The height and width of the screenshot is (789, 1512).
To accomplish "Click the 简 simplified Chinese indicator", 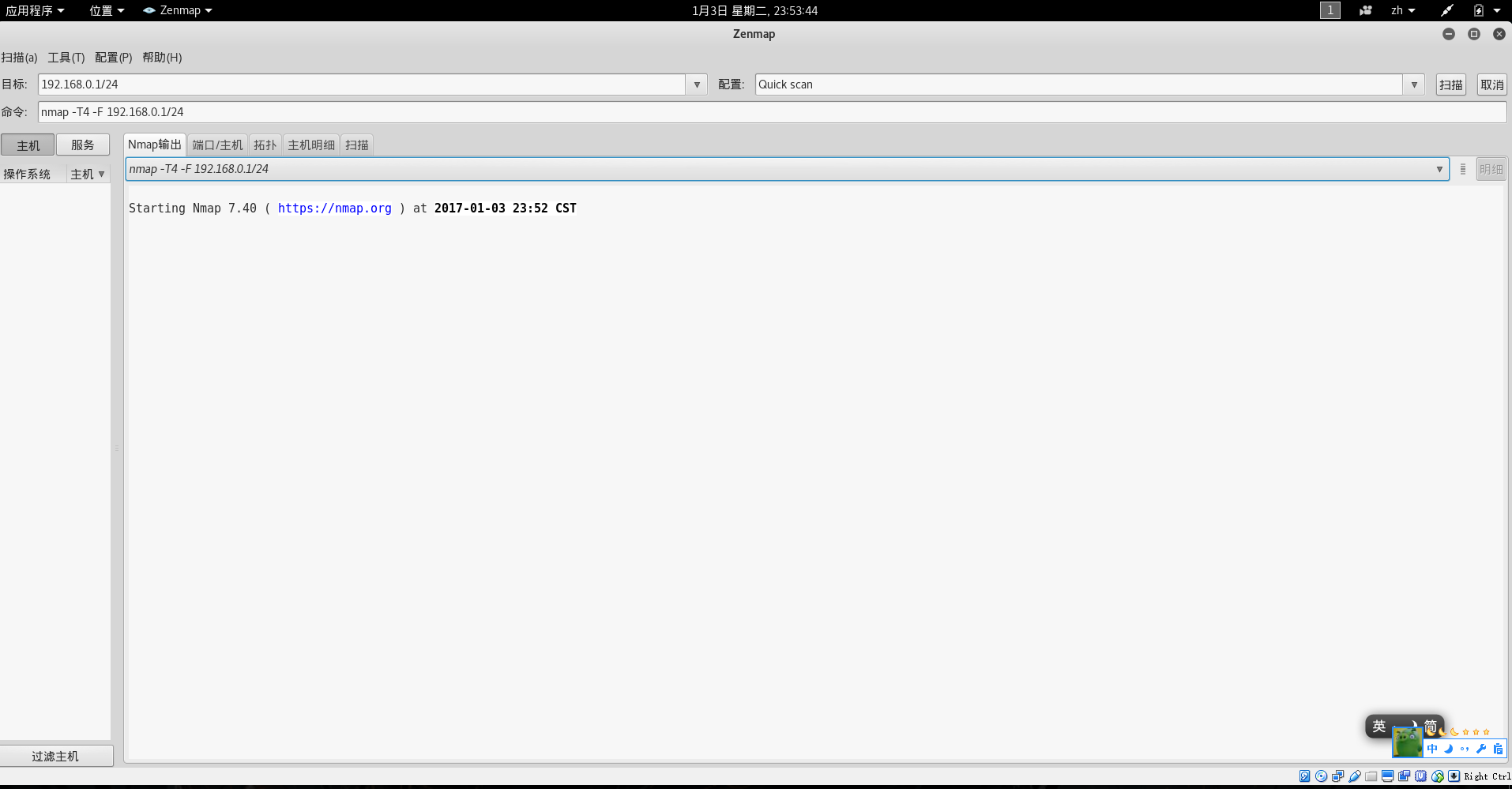I will point(1431,727).
